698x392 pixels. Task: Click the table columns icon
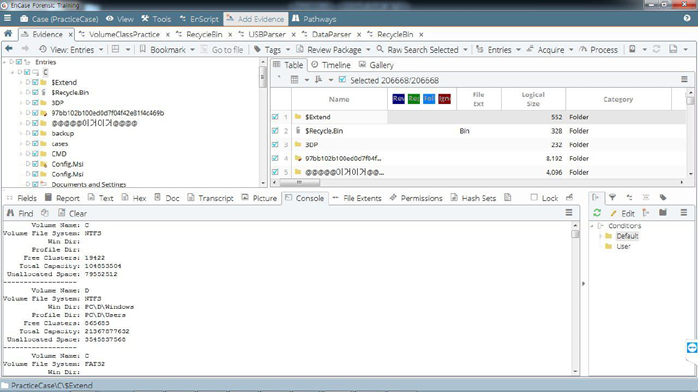click(x=294, y=80)
